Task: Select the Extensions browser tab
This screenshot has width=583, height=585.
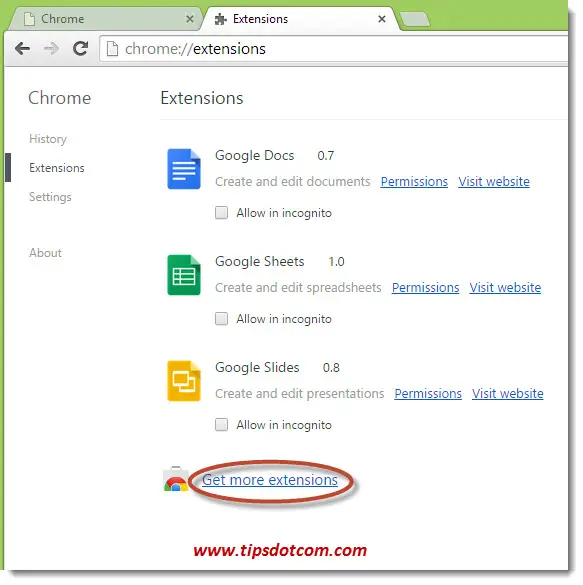Action: pos(300,19)
